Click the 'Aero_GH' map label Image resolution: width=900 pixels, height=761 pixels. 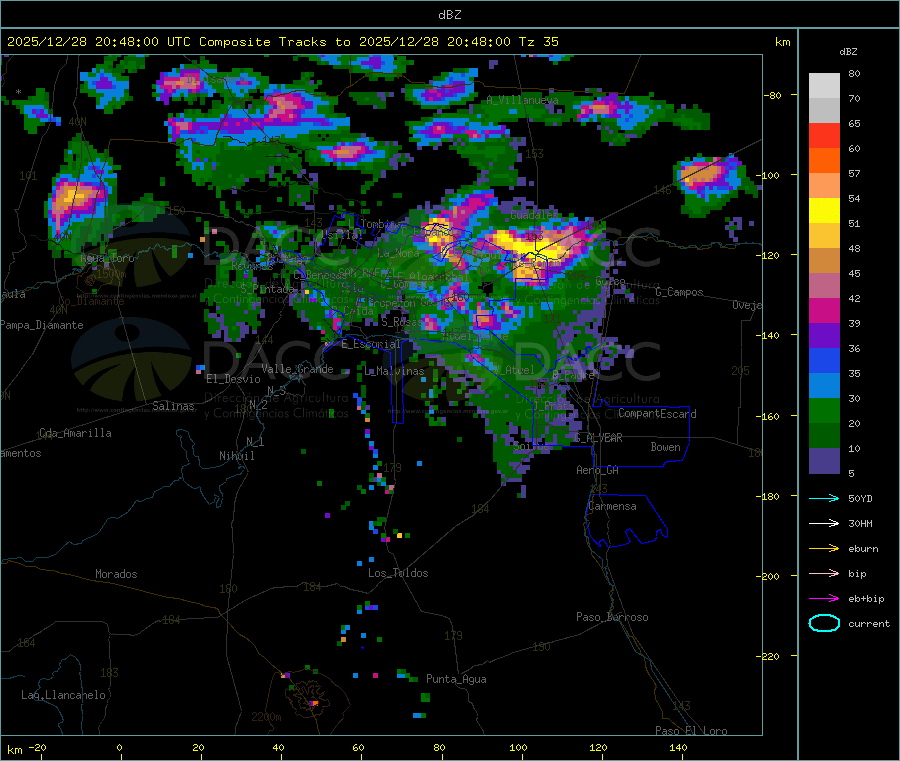click(598, 470)
